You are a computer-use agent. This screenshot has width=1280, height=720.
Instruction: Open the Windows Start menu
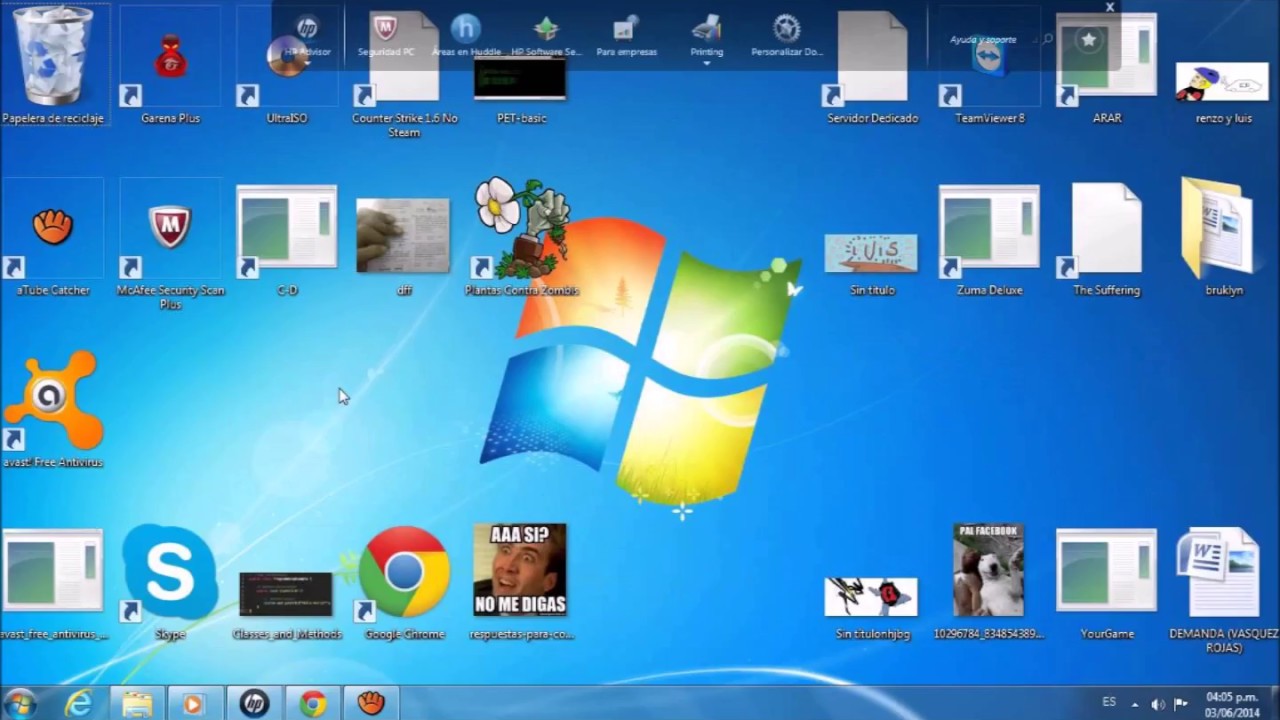coord(20,704)
